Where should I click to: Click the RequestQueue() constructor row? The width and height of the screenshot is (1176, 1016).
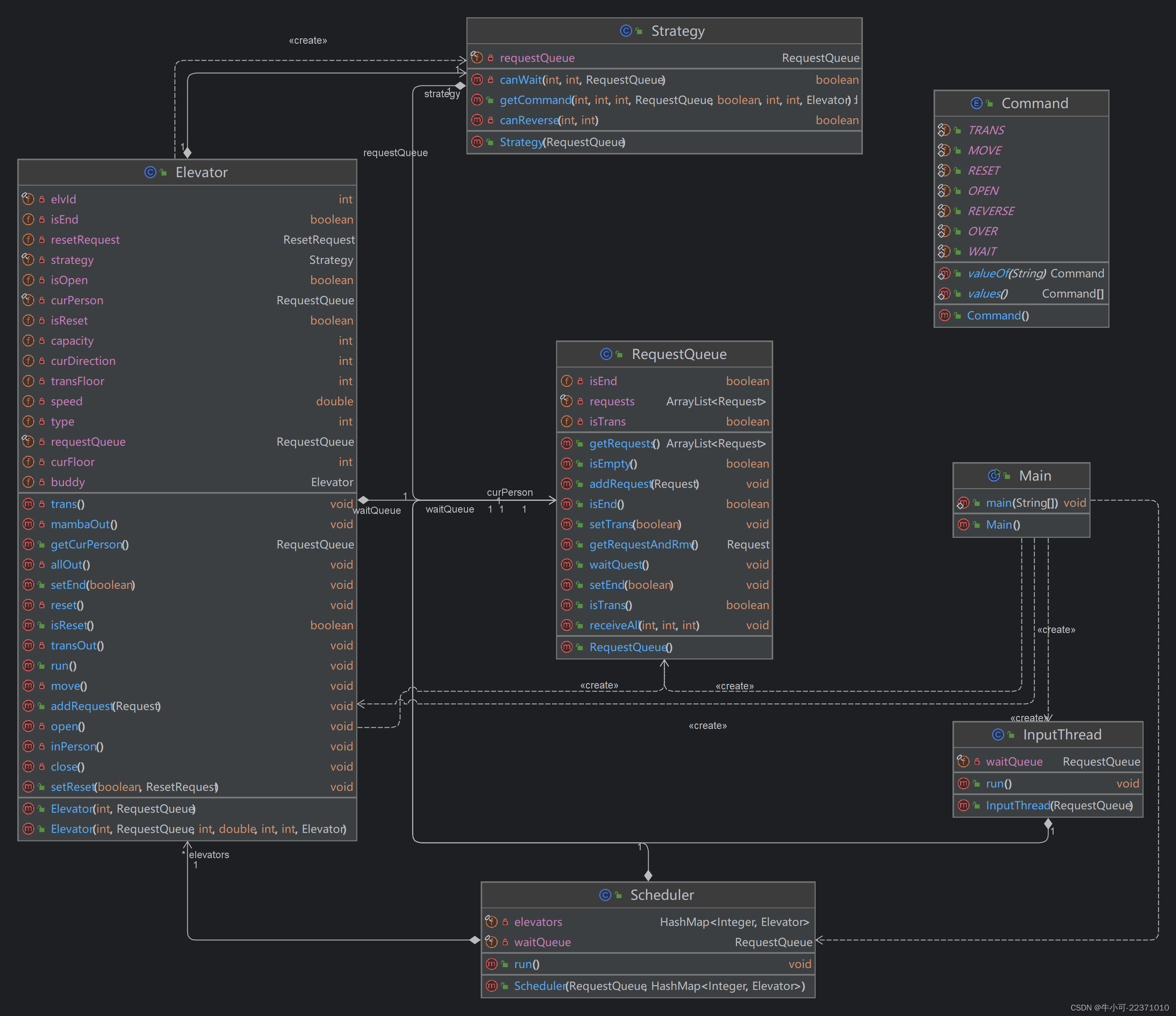pos(664,647)
